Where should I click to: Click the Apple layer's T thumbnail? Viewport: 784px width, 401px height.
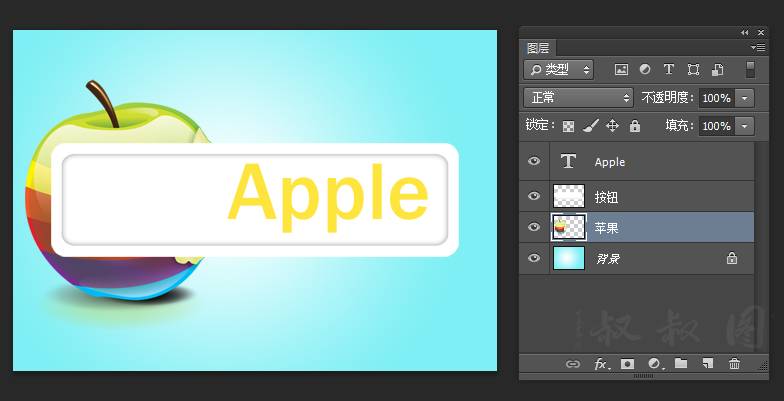[568, 161]
